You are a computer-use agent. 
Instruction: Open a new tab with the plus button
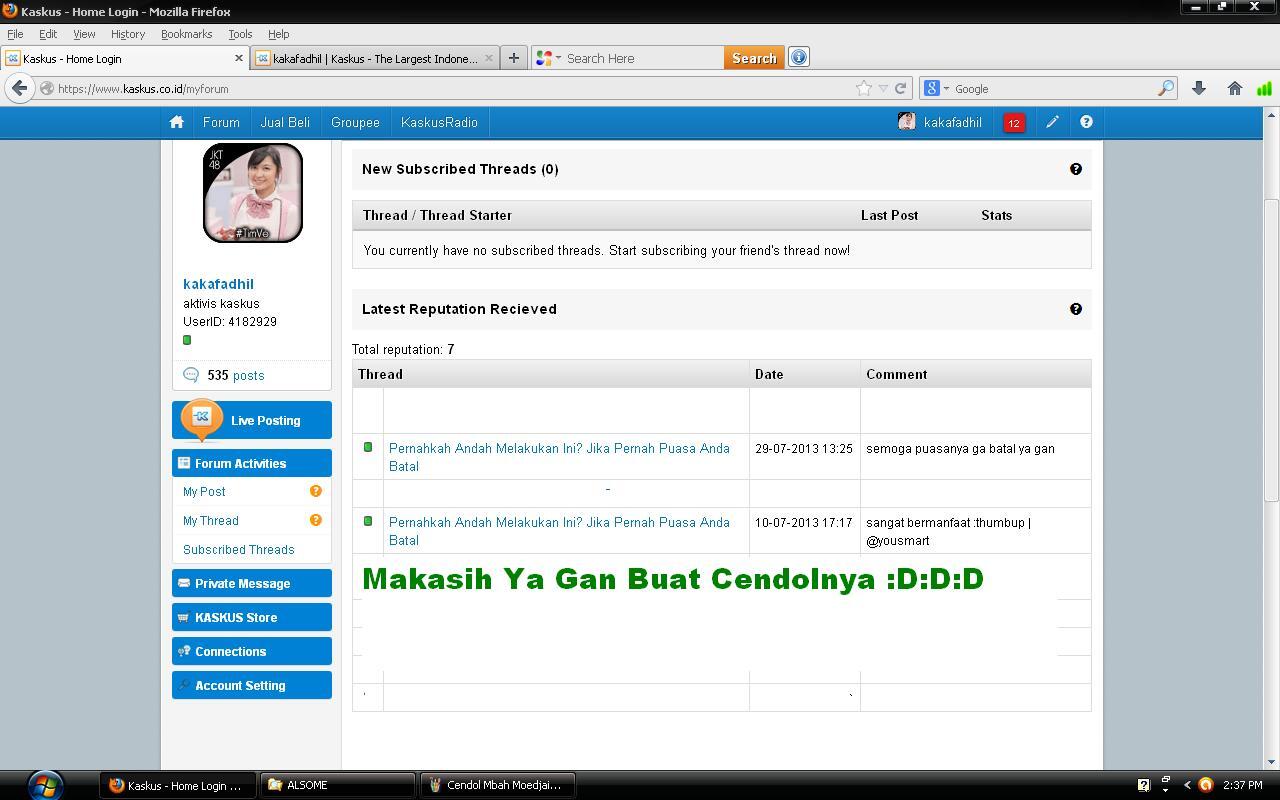coord(513,58)
